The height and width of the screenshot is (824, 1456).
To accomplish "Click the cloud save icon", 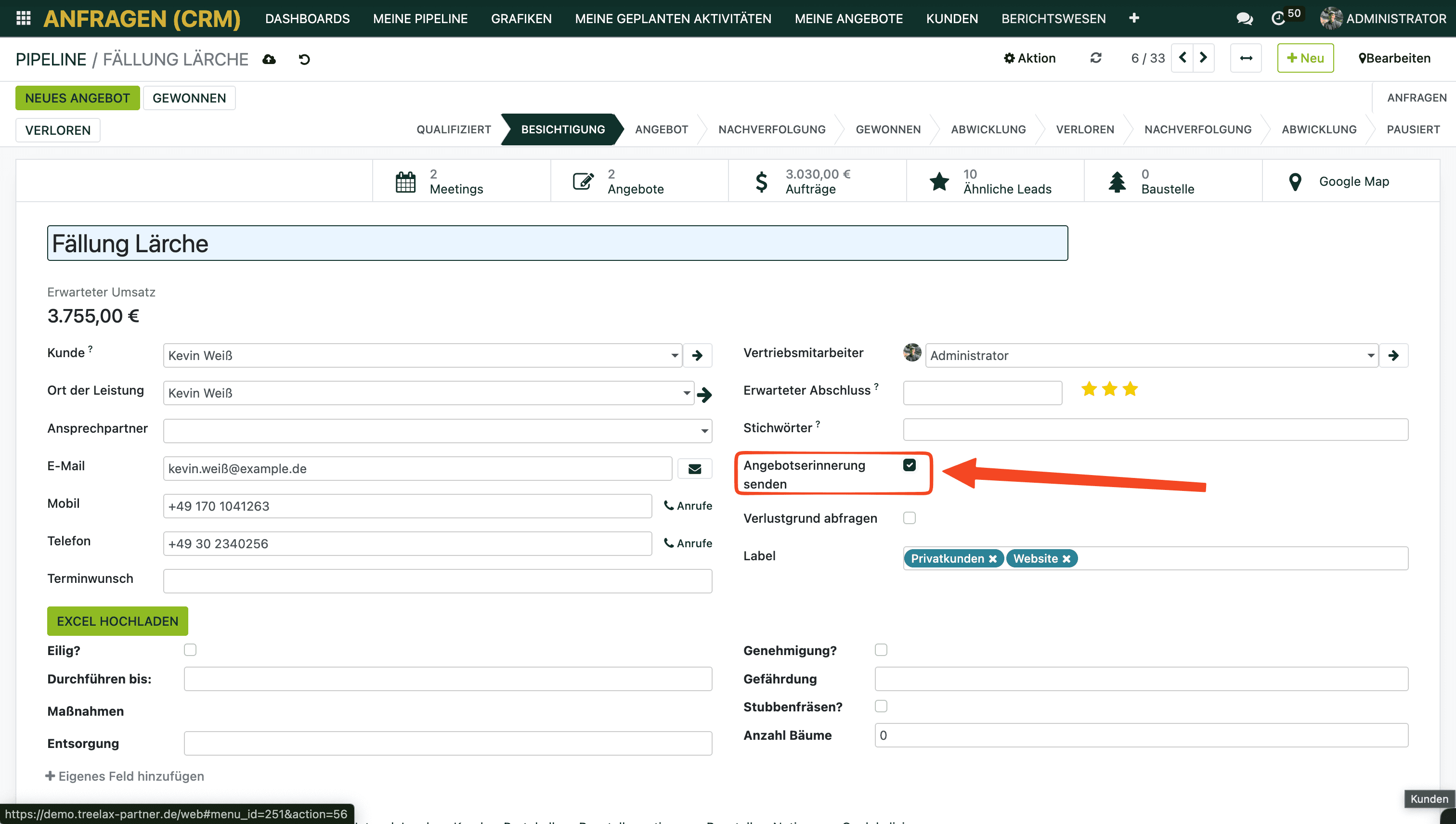I will pyautogui.click(x=269, y=59).
